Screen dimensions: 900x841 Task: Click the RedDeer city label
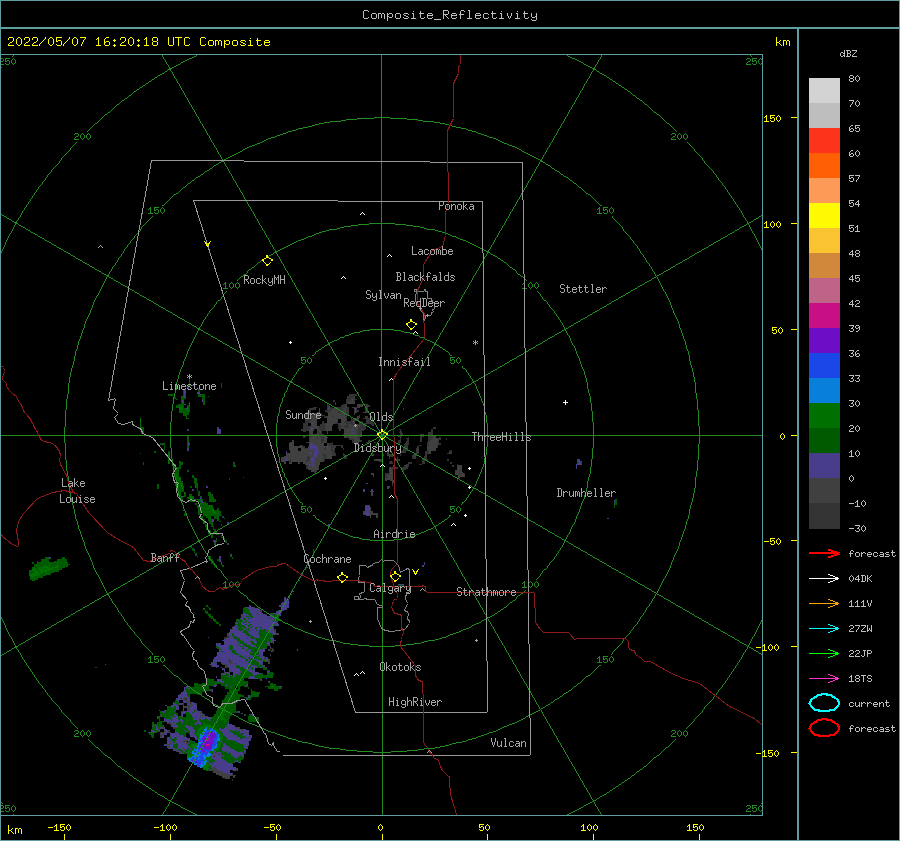tap(424, 303)
